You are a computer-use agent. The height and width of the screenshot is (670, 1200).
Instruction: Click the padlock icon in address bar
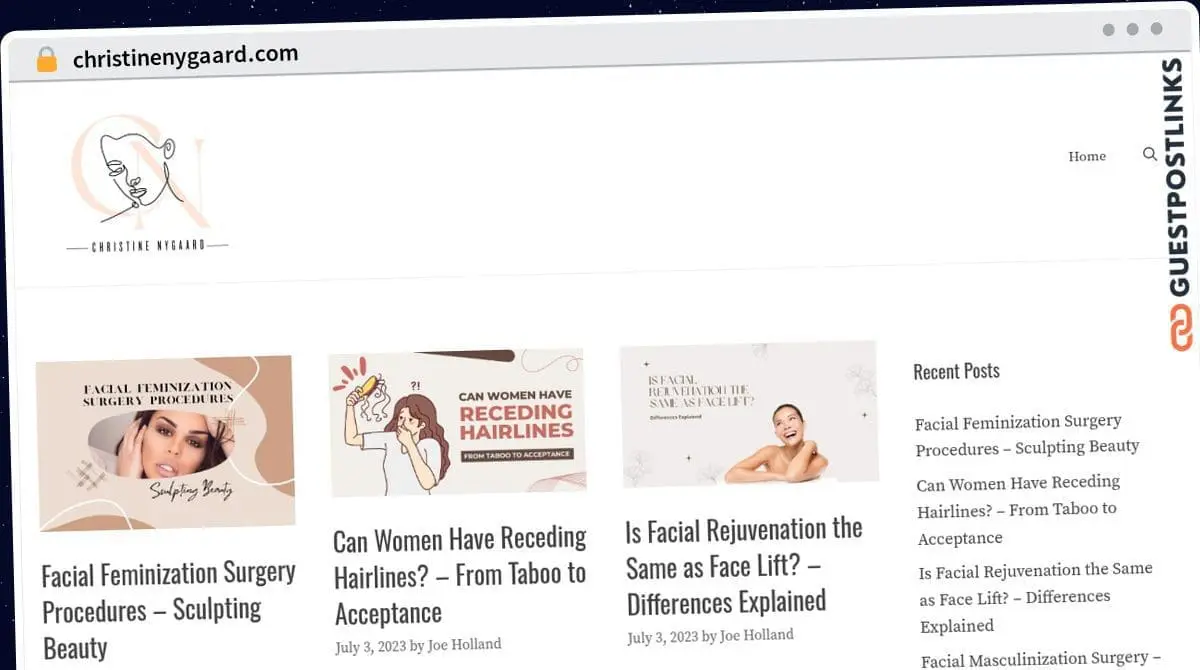tap(47, 60)
